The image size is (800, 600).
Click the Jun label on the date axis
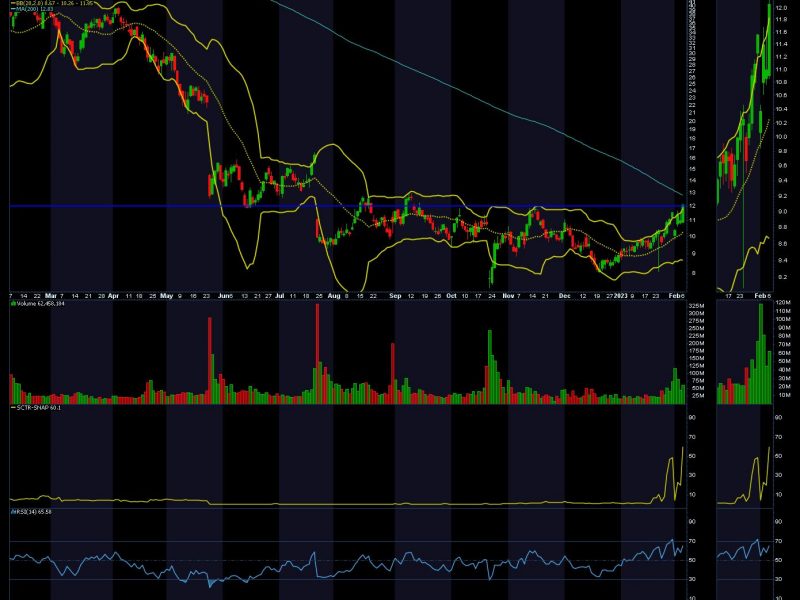coord(224,296)
